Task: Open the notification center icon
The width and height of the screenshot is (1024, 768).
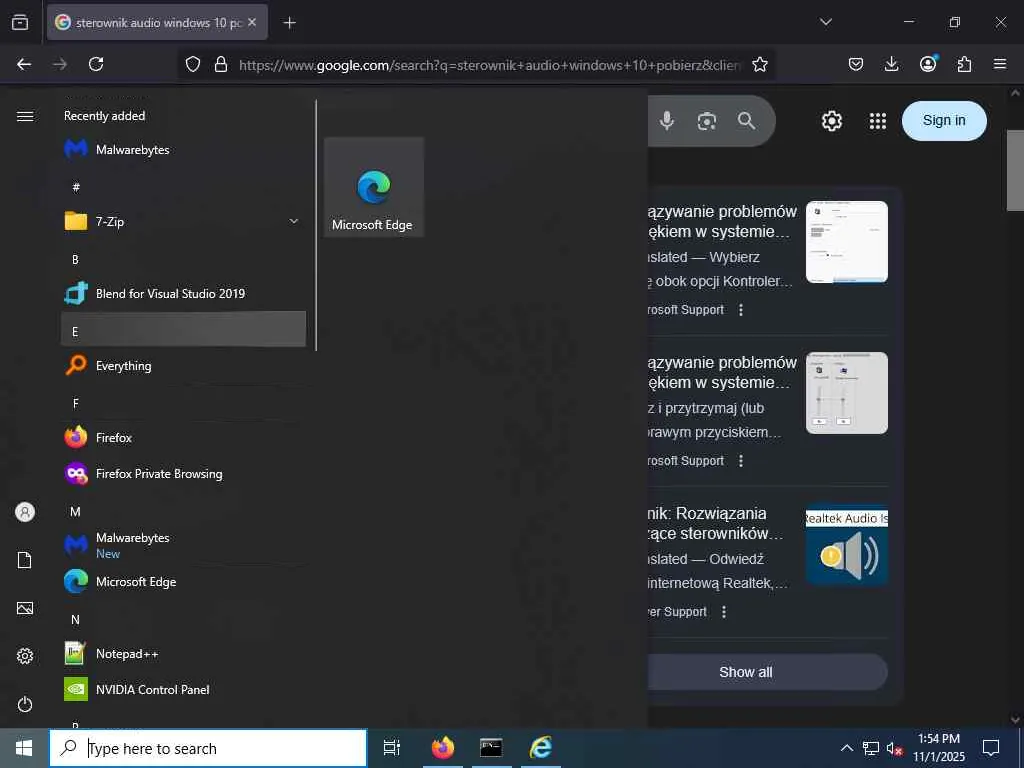Action: click(x=991, y=748)
